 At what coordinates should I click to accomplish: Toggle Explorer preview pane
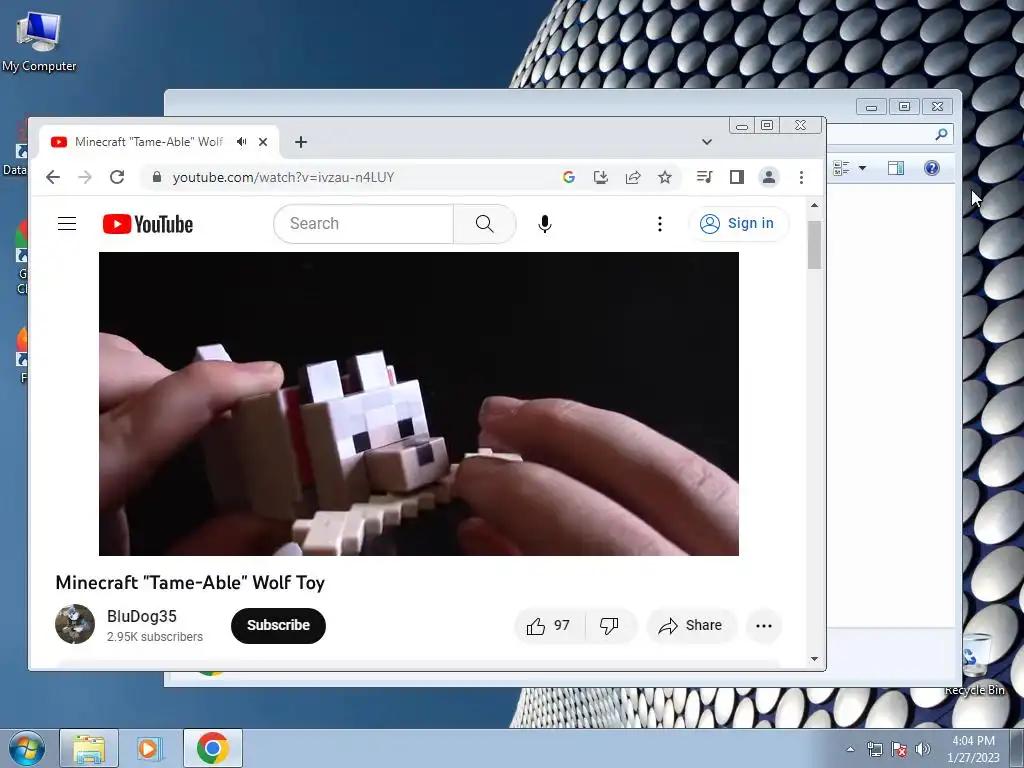pyautogui.click(x=896, y=168)
